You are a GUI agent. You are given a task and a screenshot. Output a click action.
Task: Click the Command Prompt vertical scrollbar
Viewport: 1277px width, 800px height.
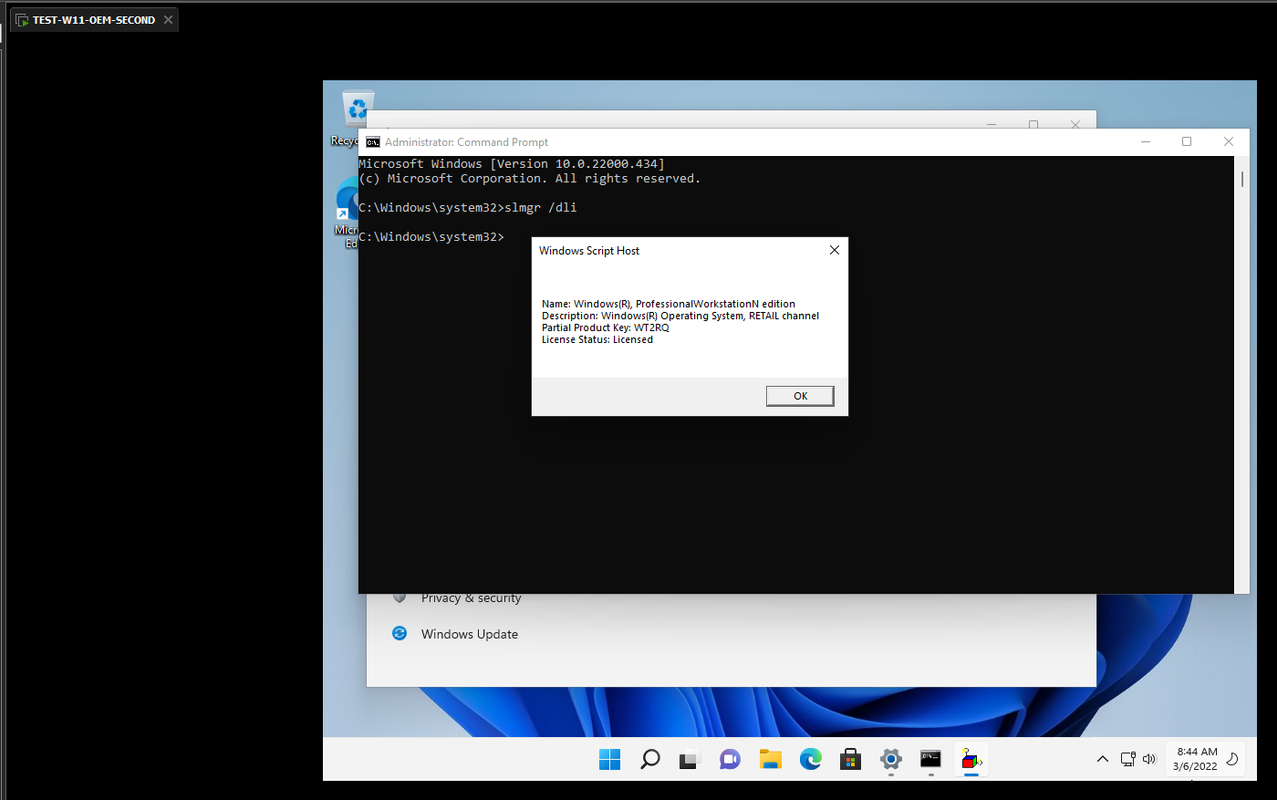click(1242, 375)
